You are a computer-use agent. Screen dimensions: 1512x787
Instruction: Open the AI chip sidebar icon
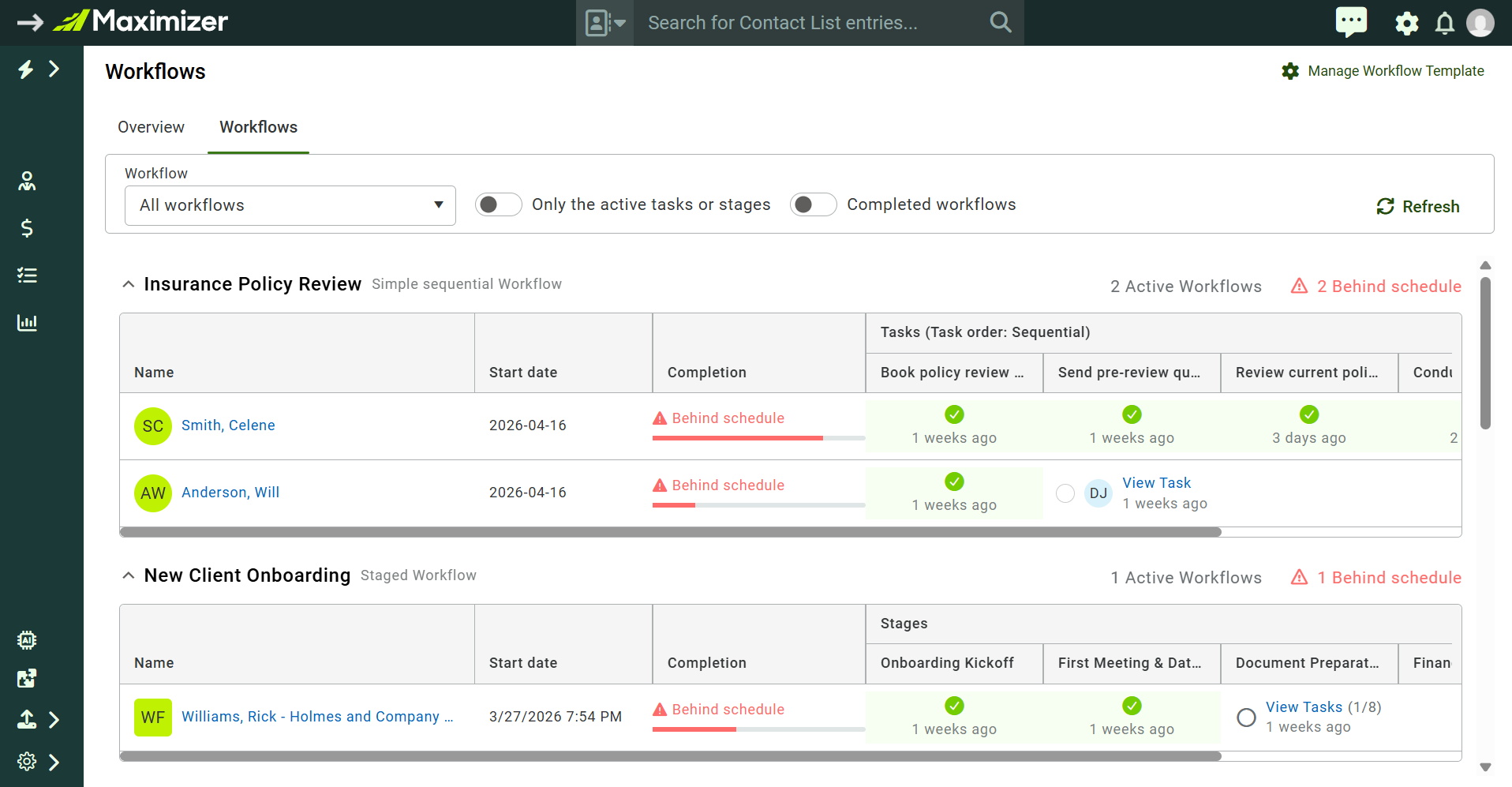tap(27, 640)
